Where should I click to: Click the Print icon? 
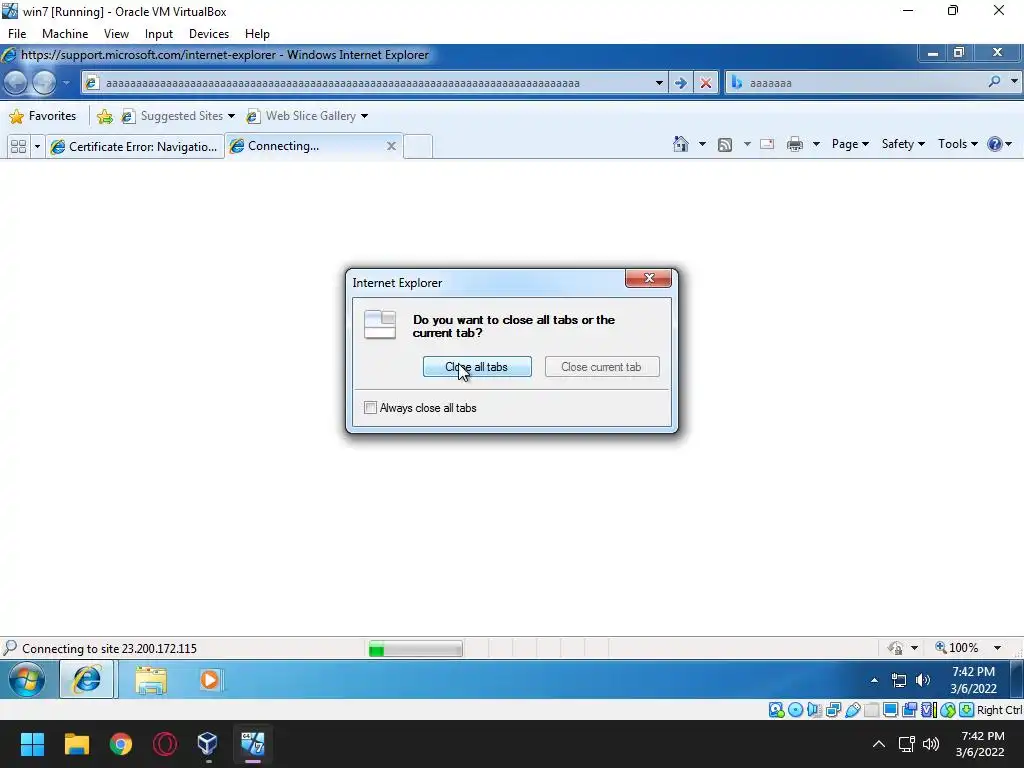(795, 144)
